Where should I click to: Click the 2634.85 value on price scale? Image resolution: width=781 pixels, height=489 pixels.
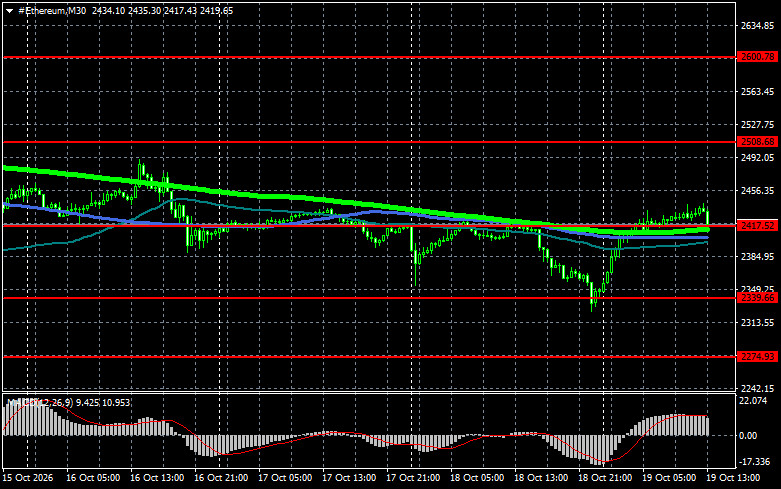point(757,26)
